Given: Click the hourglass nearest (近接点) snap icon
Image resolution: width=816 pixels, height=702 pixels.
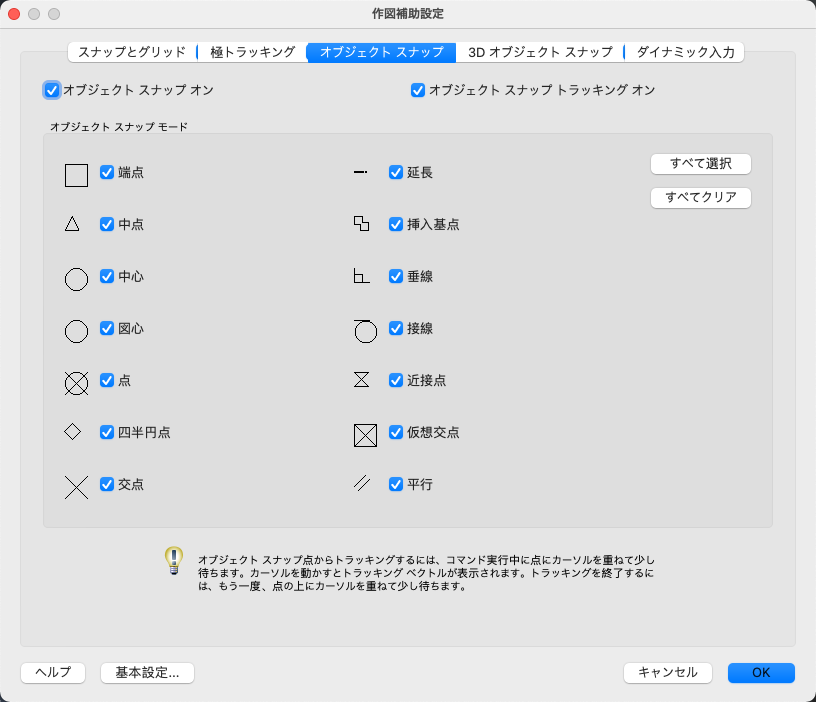Looking at the screenshot, I should [362, 379].
